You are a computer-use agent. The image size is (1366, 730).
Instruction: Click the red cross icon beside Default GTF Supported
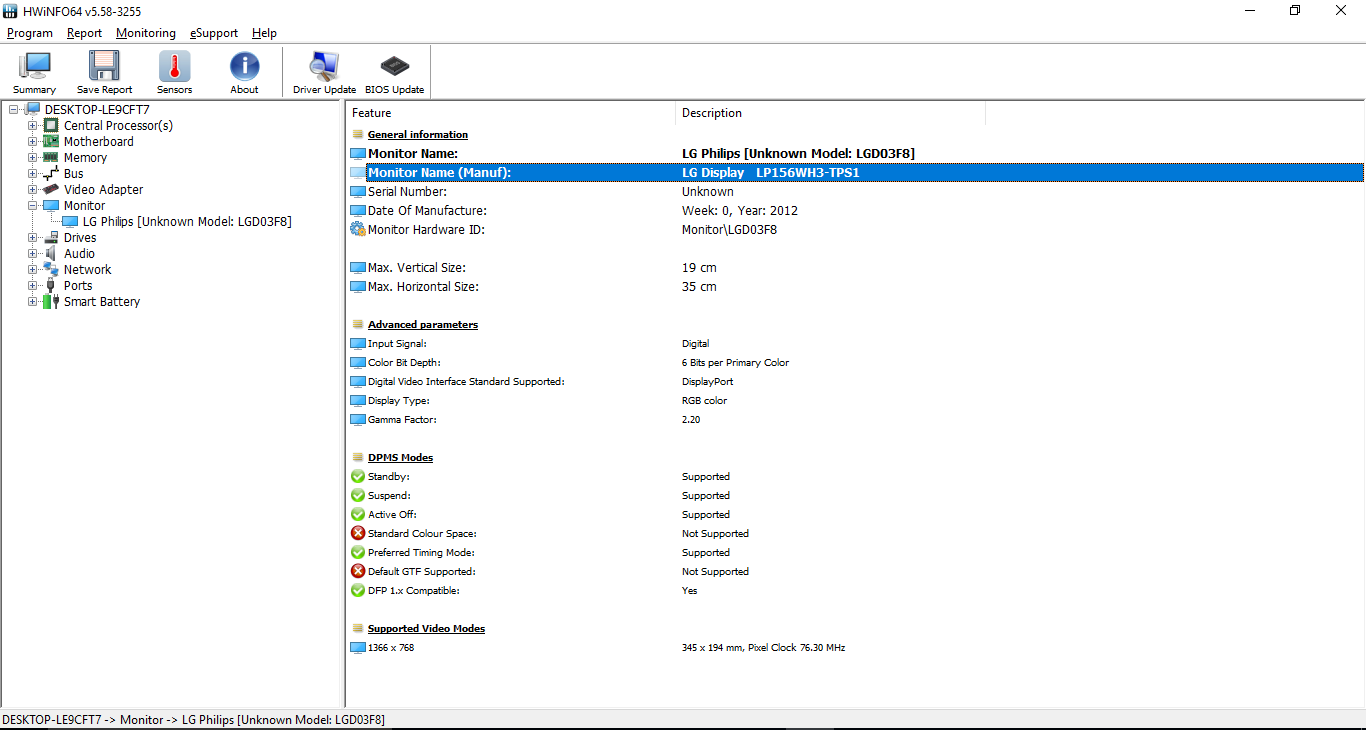[x=358, y=571]
